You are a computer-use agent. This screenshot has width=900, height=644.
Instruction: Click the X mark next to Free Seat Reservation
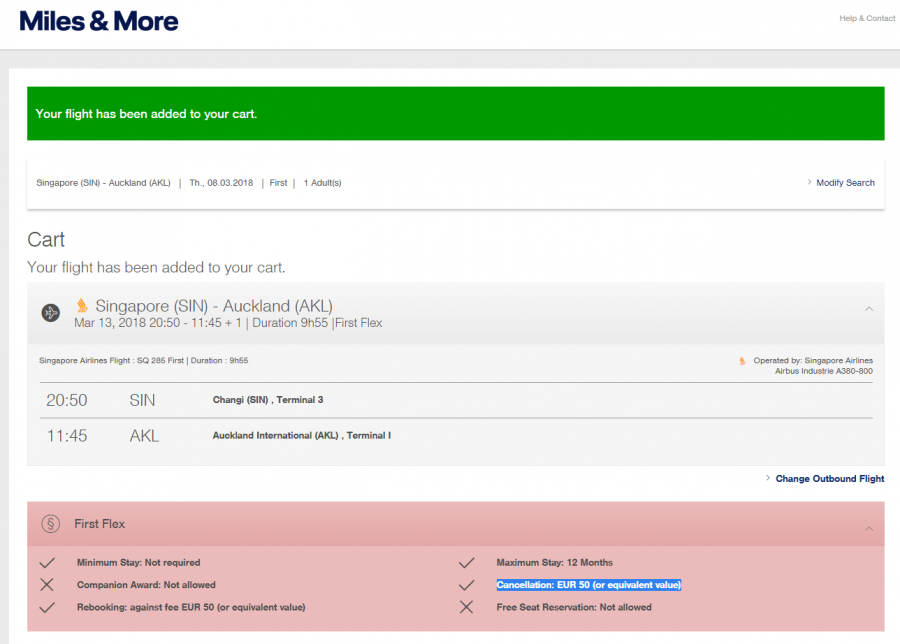coord(467,607)
